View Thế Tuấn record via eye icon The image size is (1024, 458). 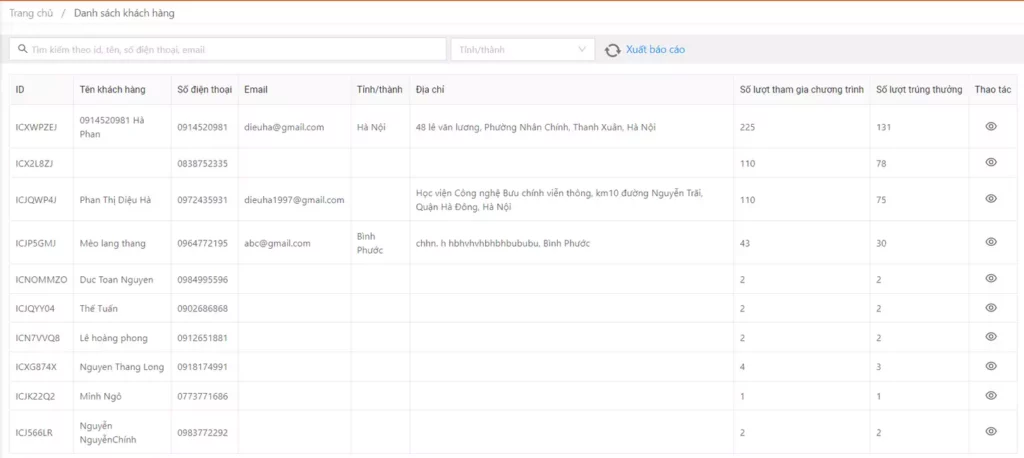point(991,308)
